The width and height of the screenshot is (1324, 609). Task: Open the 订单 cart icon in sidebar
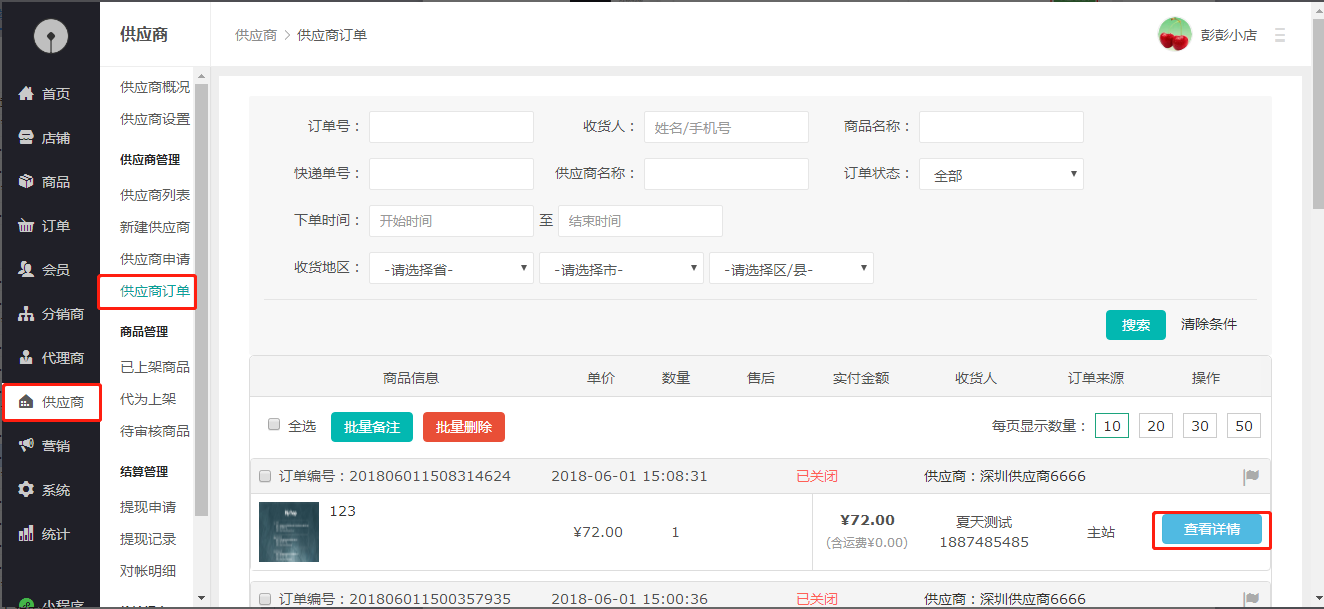coord(27,226)
